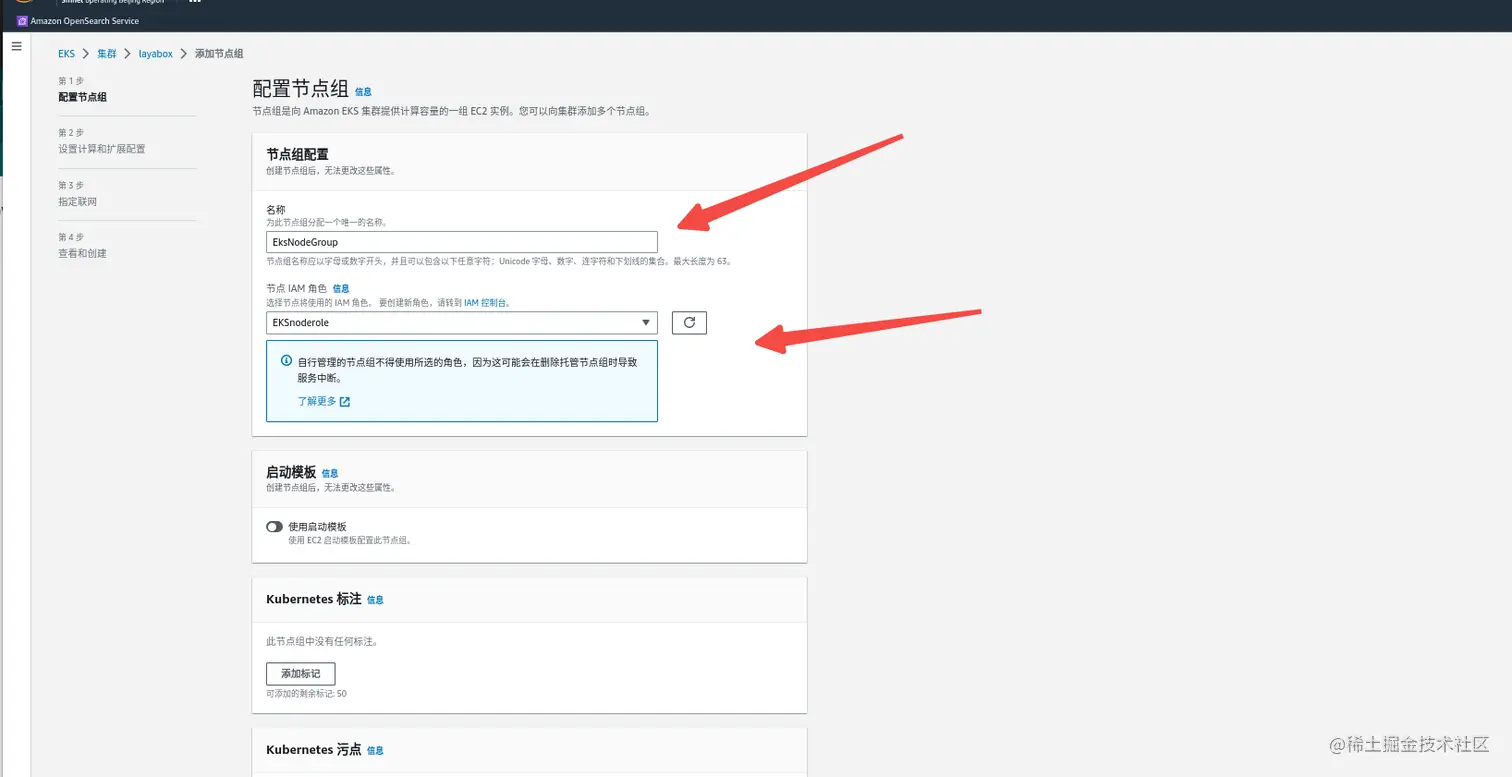Open the 节点 IAM 角色 dropdown showing EKSnoderole

462,322
